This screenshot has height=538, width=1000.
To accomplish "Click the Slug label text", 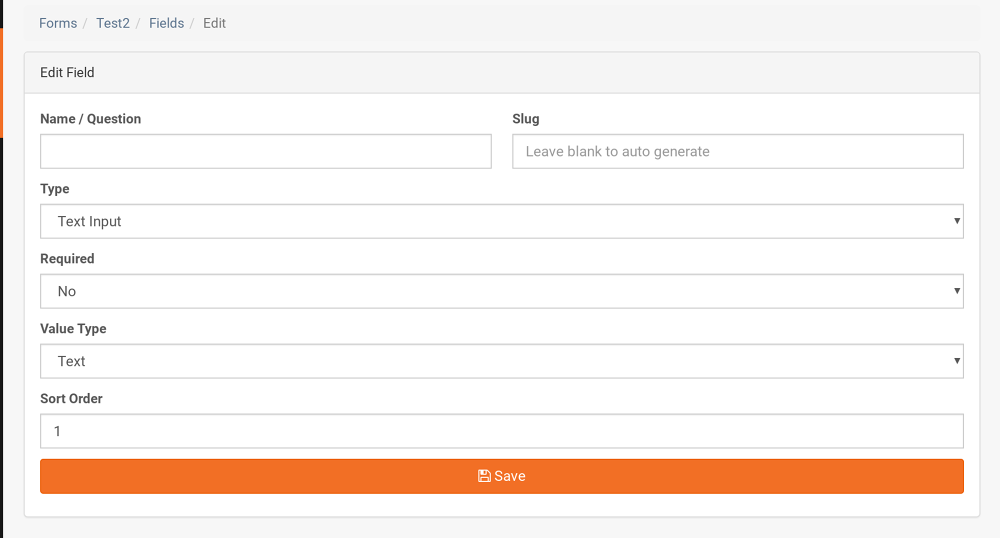I will tap(526, 119).
